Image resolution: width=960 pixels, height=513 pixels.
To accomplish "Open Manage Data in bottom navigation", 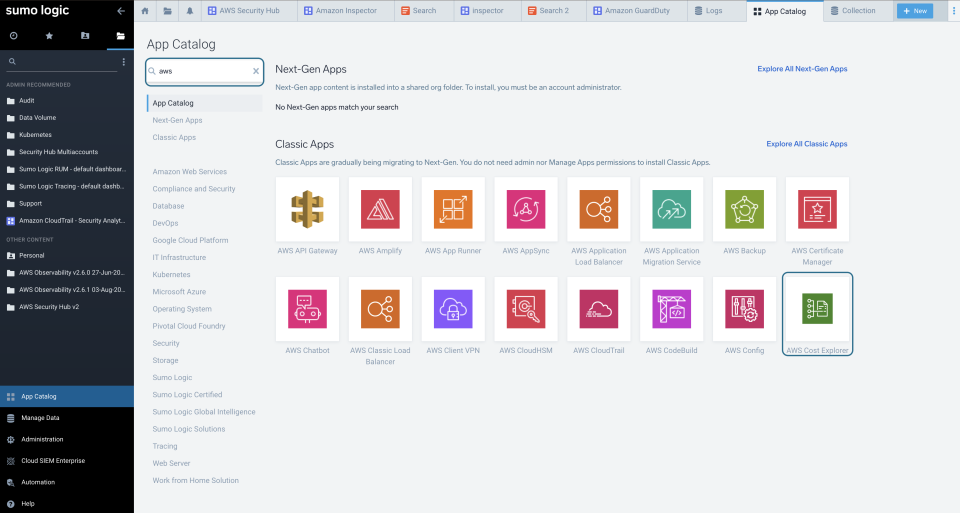I will click(x=67, y=418).
